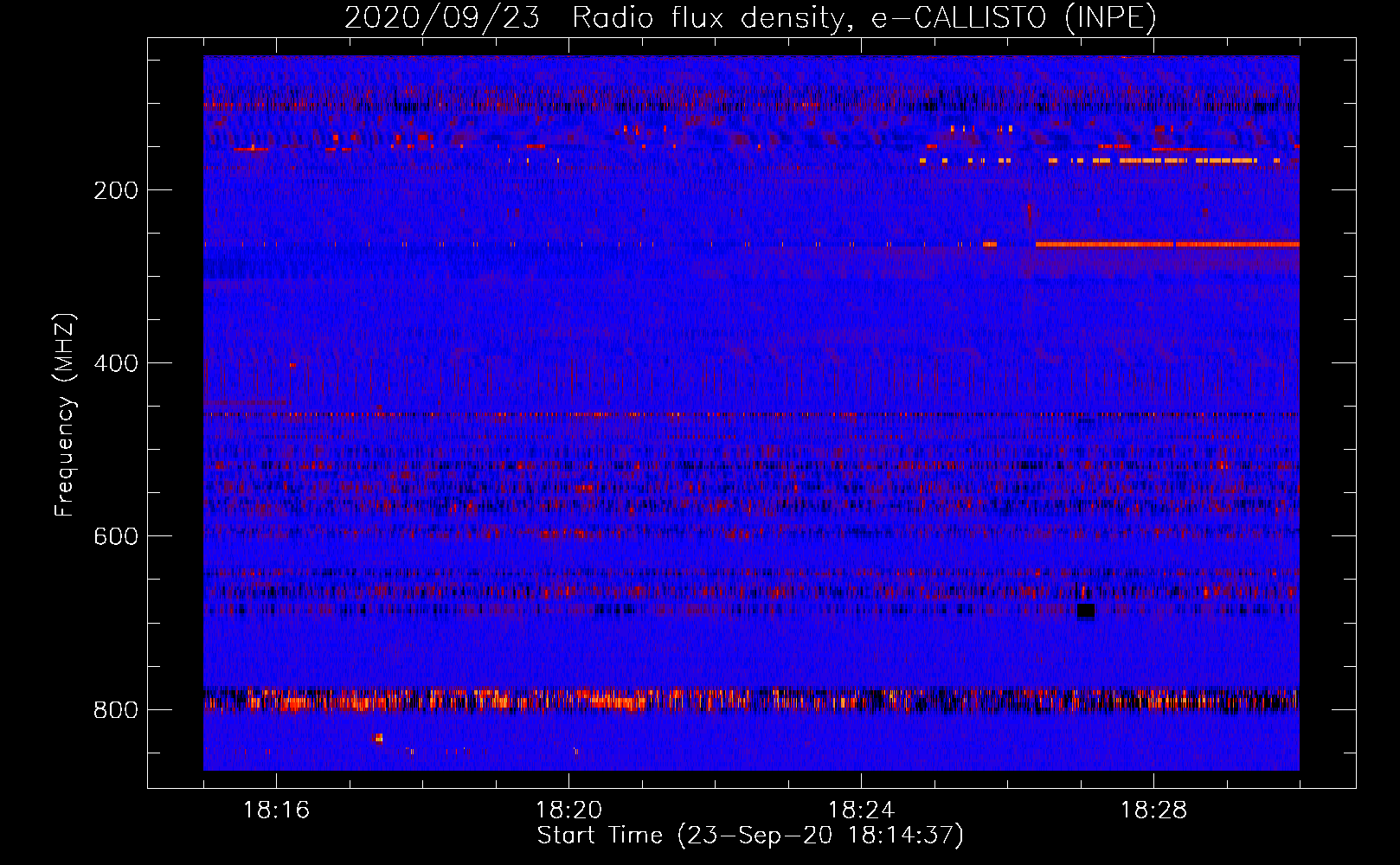Click the 'Start Time (23-Sep-20 18:14:37)' label

750,836
